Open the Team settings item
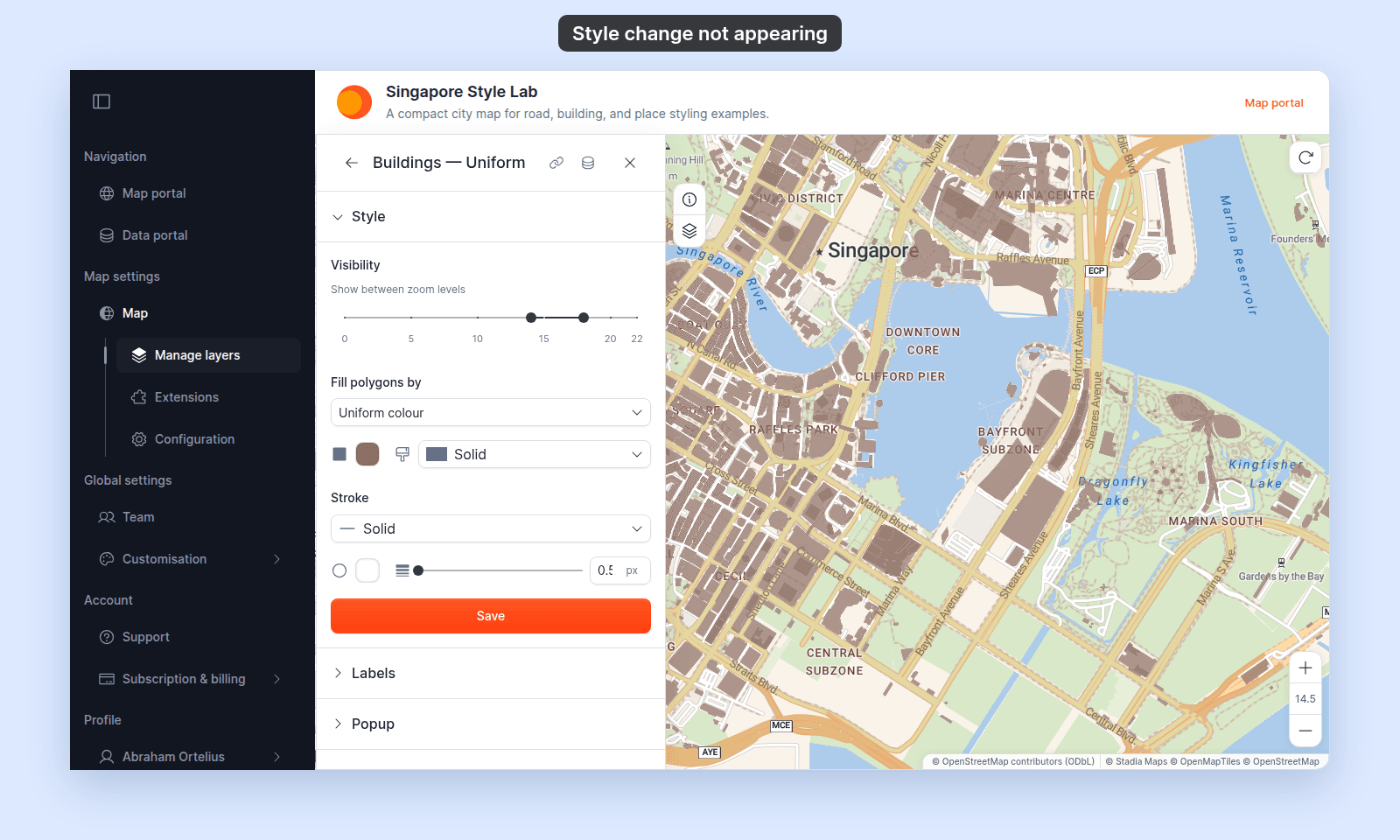Screen dimensions: 1400x840 [x=191, y=517]
